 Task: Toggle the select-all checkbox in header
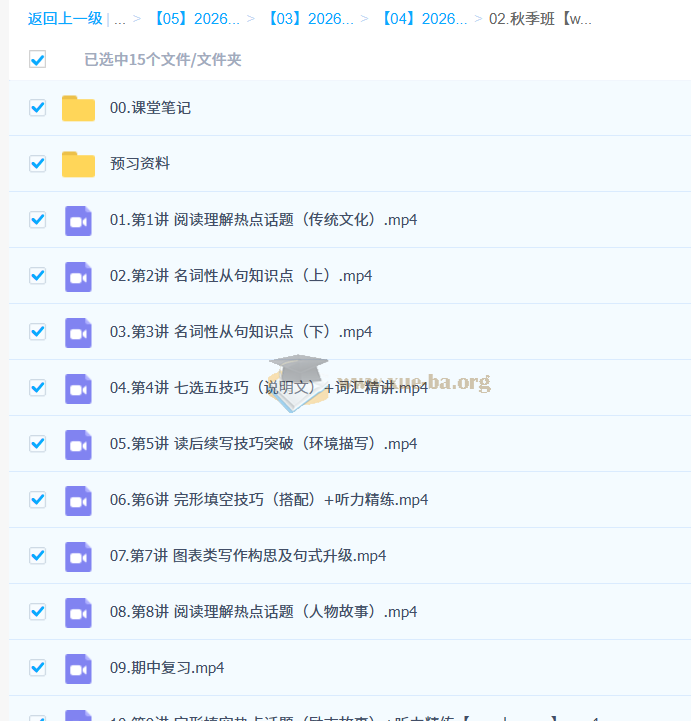click(x=38, y=60)
